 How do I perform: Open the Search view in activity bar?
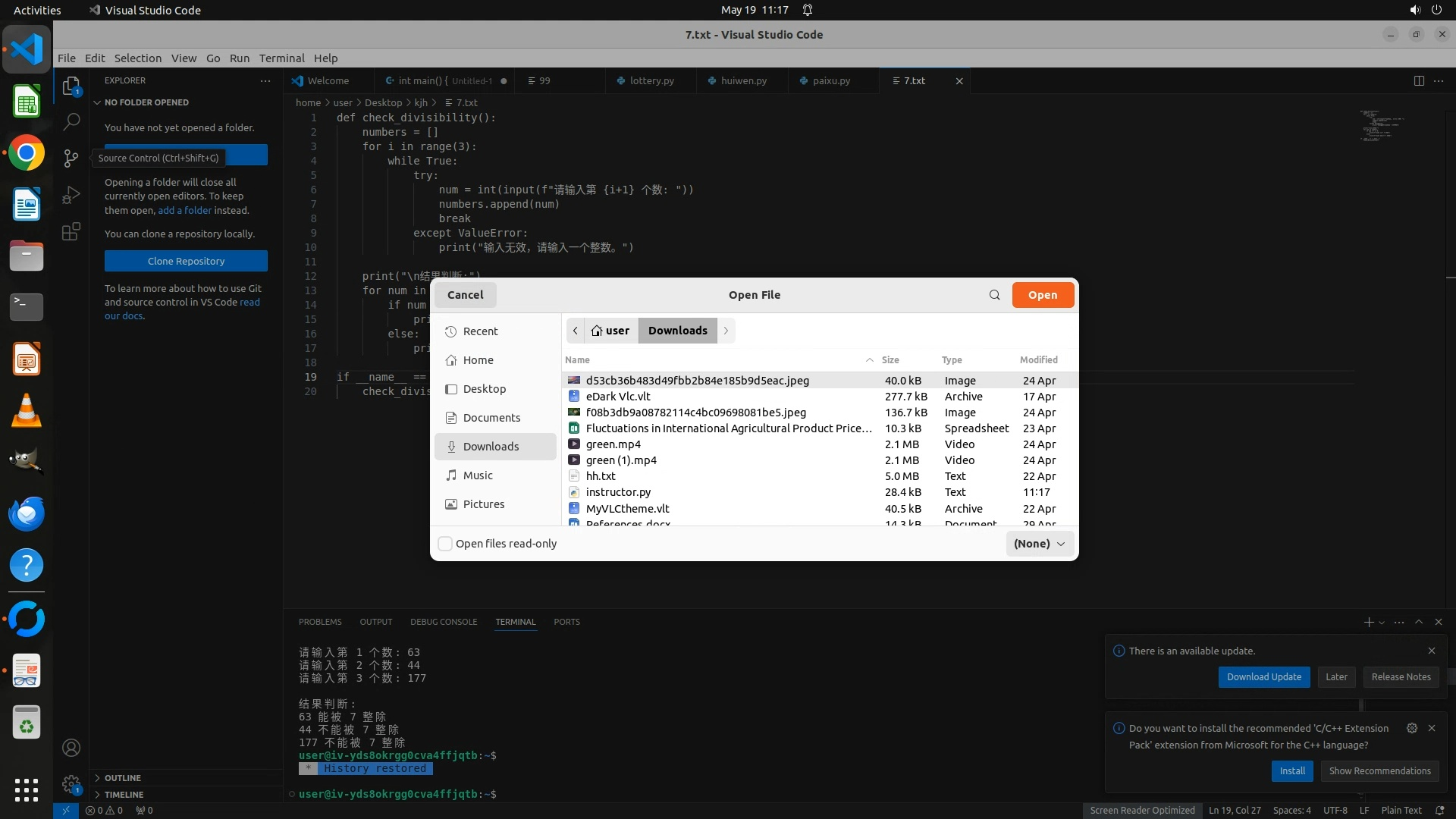(x=71, y=121)
